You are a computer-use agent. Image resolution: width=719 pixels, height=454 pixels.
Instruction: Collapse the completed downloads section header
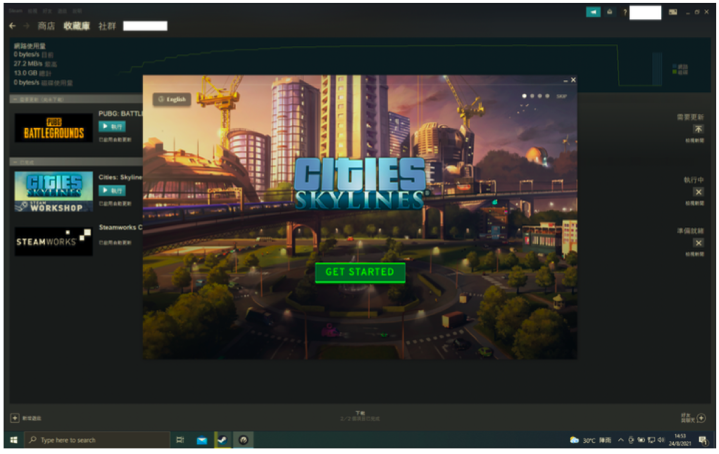point(76,162)
